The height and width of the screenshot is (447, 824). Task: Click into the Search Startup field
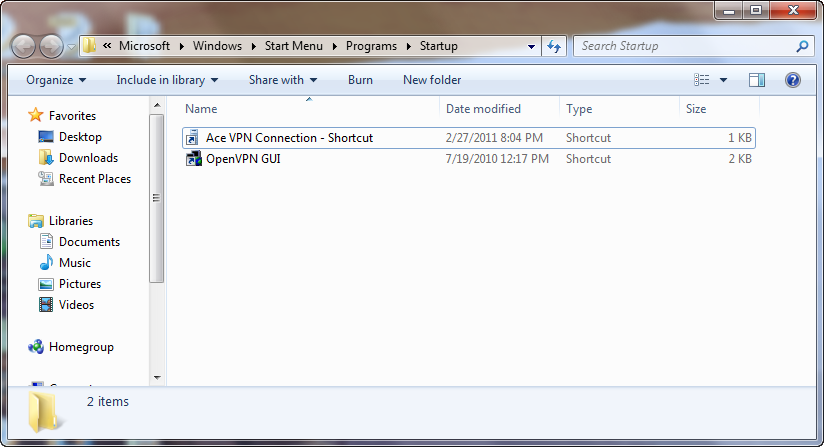692,46
